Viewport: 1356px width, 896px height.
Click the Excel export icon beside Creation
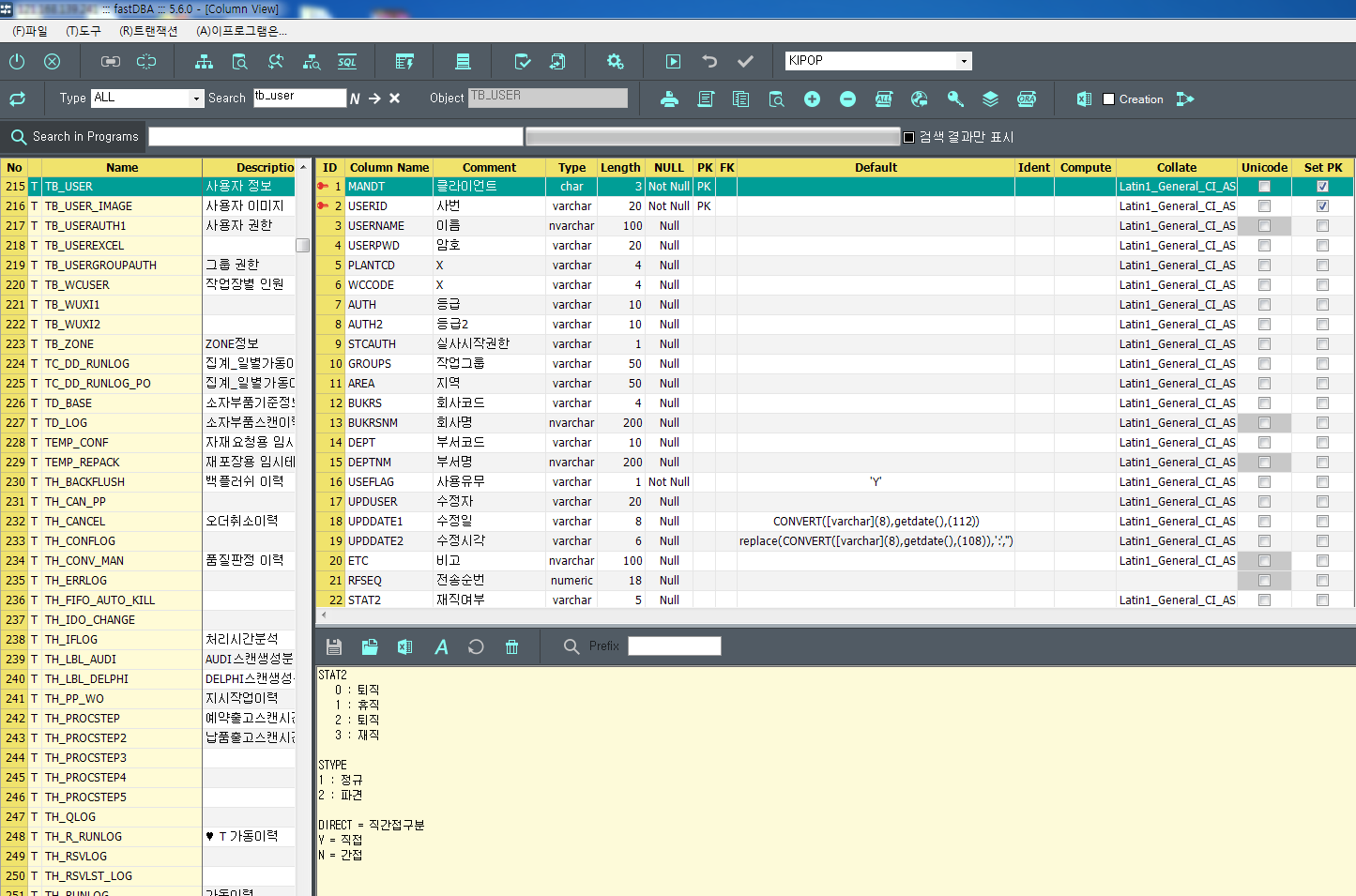click(x=1084, y=99)
